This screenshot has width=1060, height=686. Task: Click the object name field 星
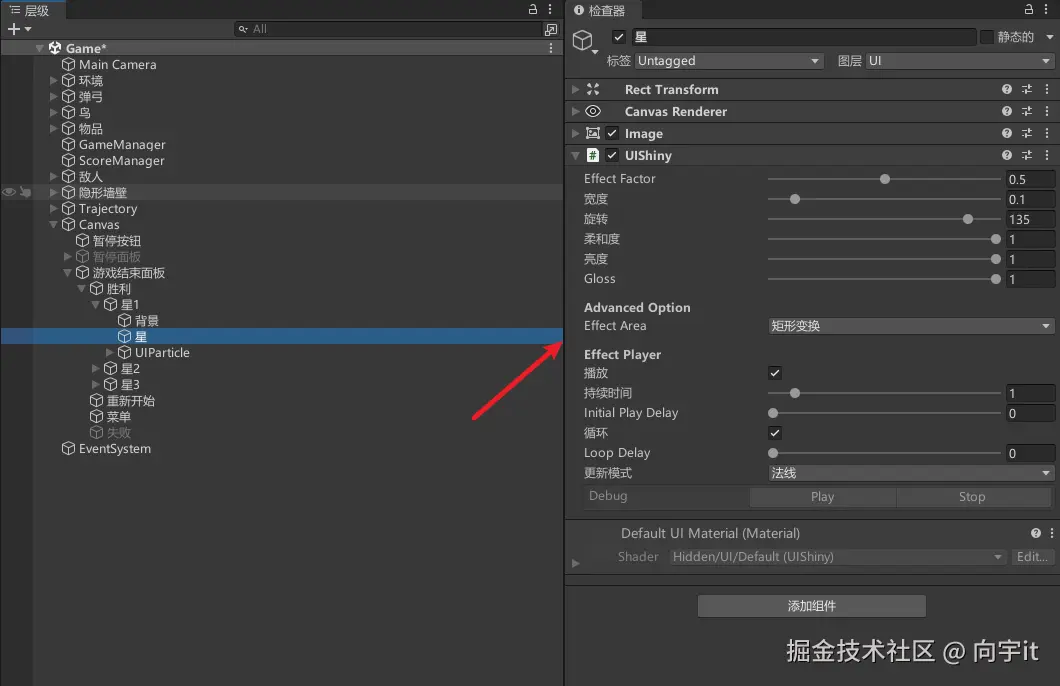tap(804, 37)
